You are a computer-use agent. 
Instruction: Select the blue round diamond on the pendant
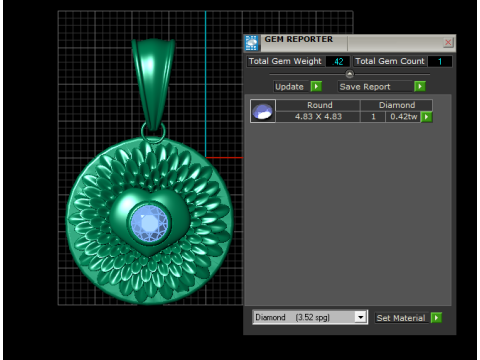(x=150, y=223)
